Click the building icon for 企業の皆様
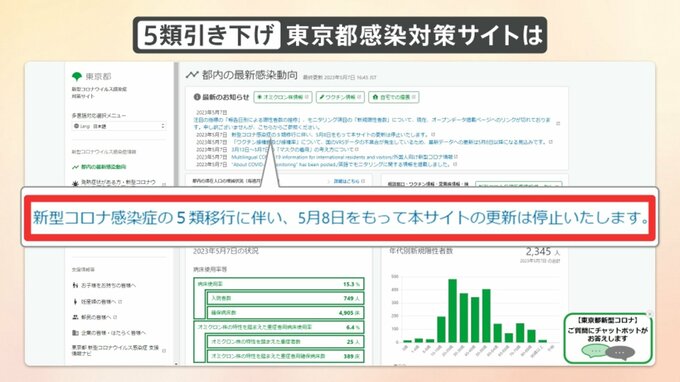This screenshot has width=680, height=382. coord(75,333)
